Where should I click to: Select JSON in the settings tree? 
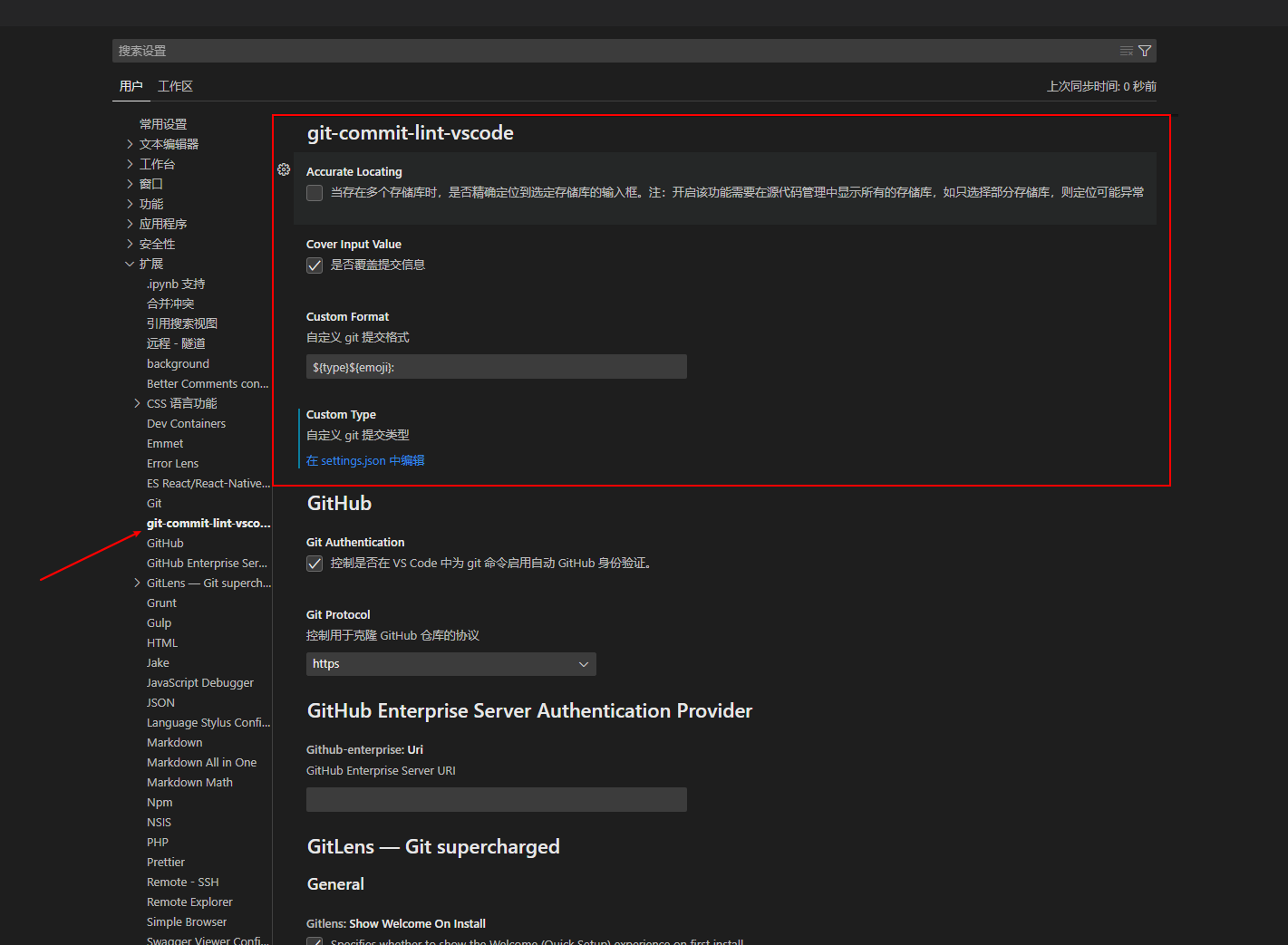[x=160, y=702]
